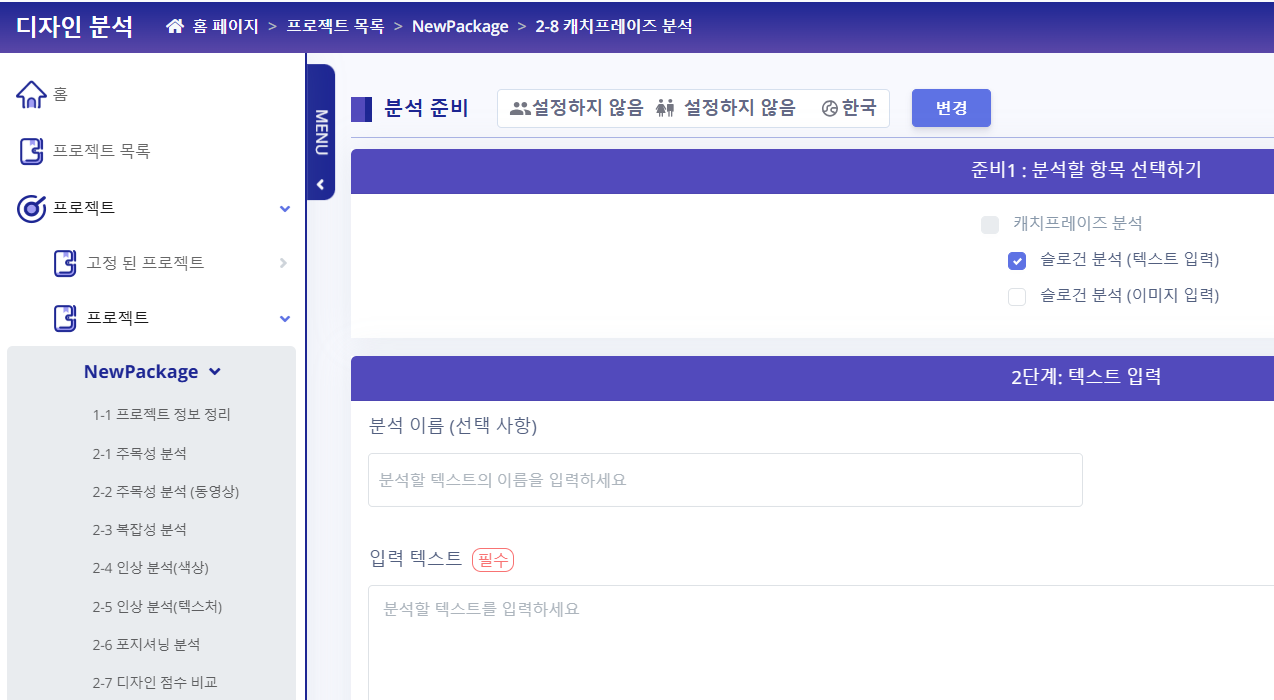Click the 프로젝트 목록 sidebar icon
The height and width of the screenshot is (700, 1274).
[x=32, y=151]
